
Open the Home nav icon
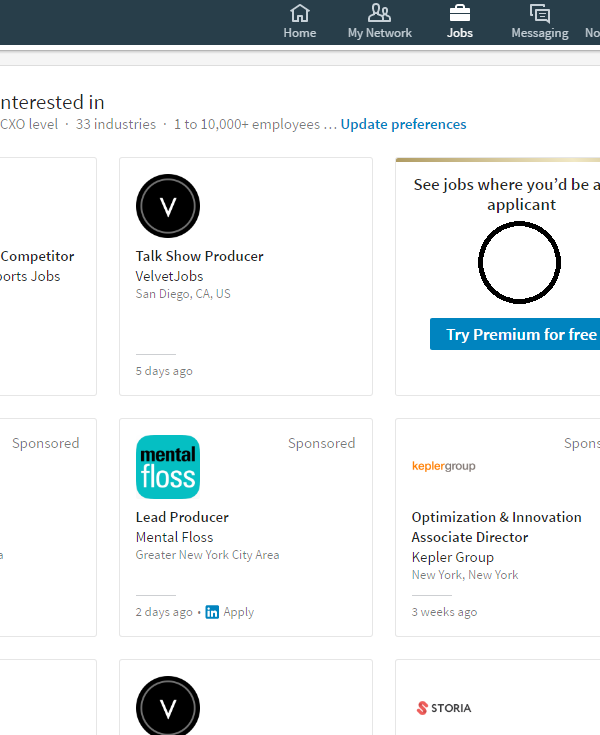tap(300, 13)
